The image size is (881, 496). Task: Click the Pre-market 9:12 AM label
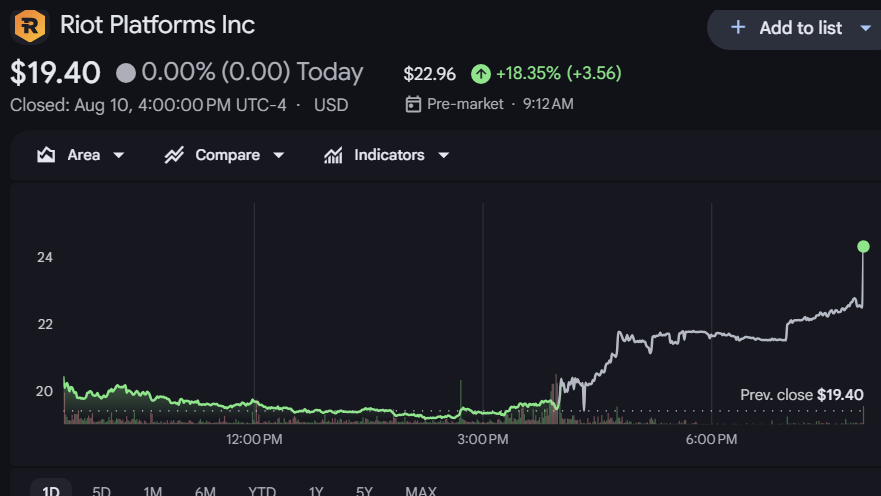[500, 104]
